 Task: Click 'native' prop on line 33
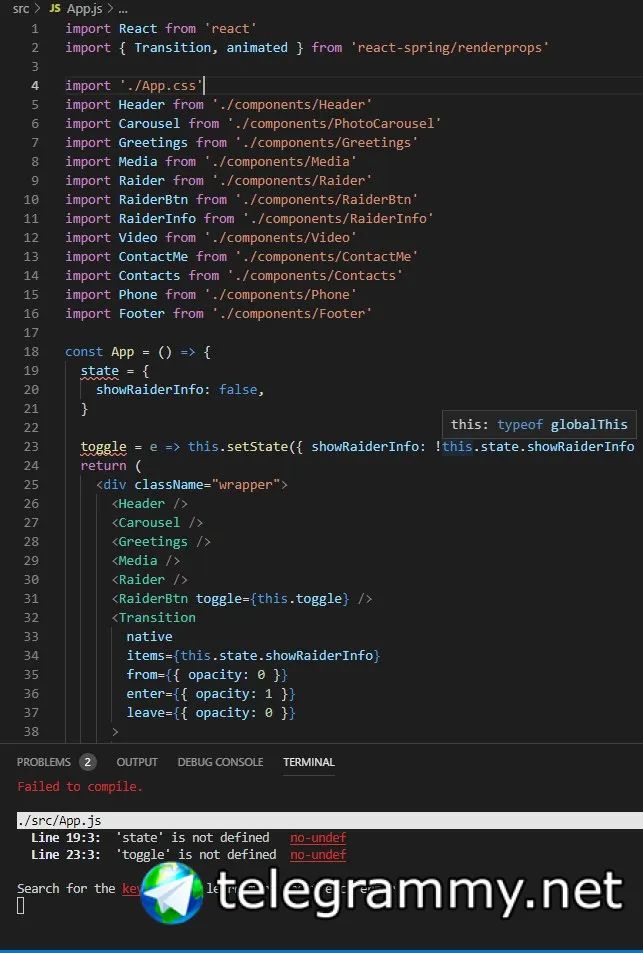(150, 636)
